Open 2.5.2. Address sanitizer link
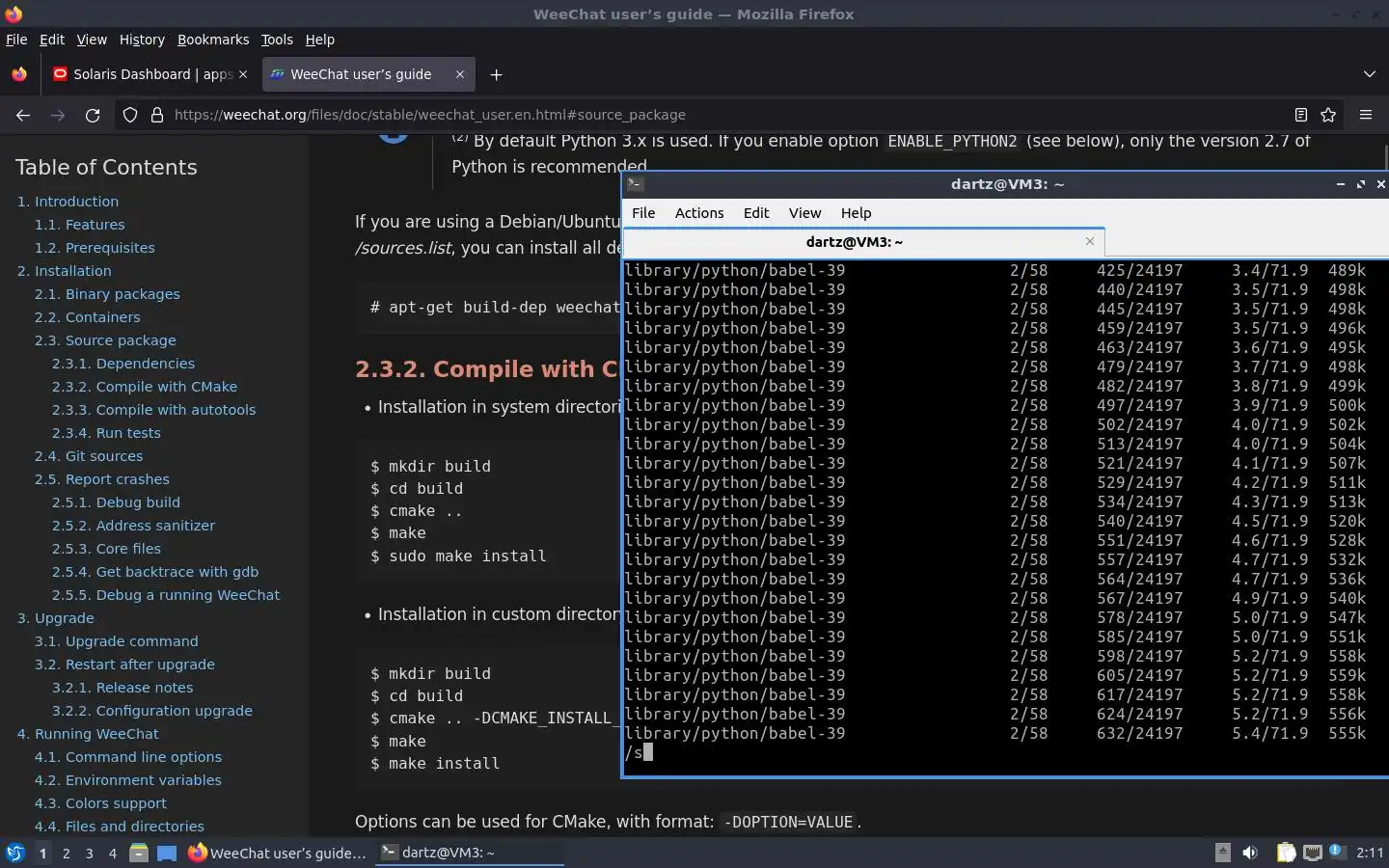 (133, 526)
